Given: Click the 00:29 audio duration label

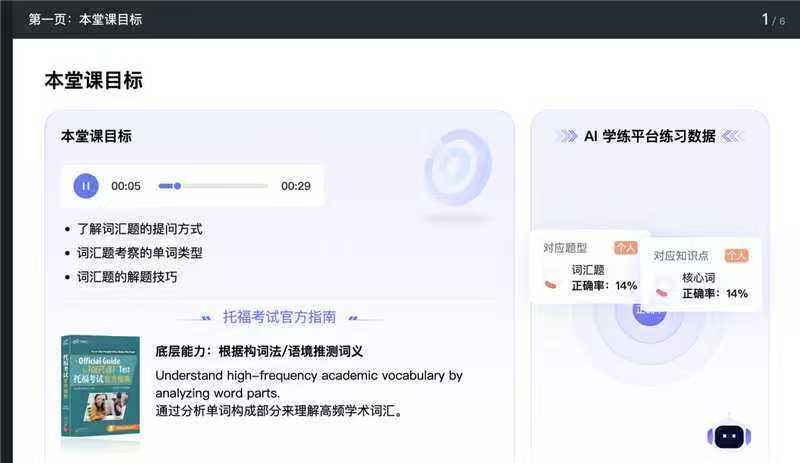Looking at the screenshot, I should (295, 185).
